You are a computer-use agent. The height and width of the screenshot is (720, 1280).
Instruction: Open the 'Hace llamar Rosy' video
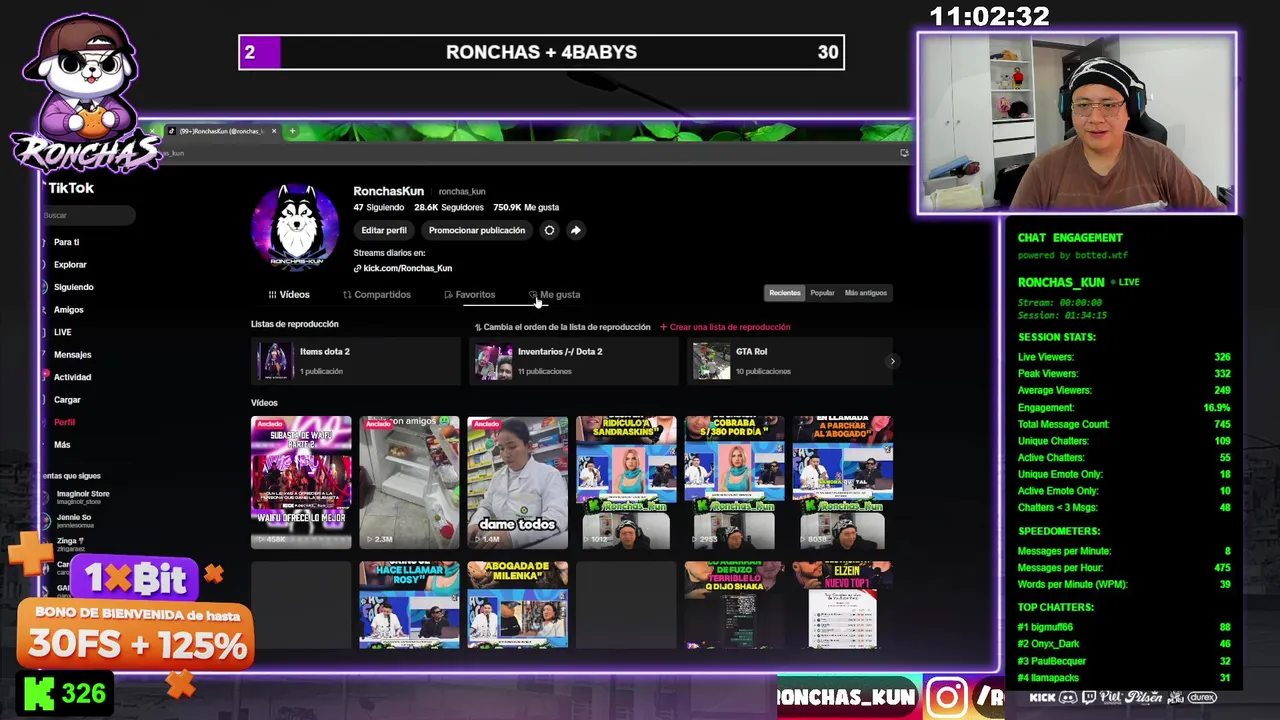click(x=409, y=605)
